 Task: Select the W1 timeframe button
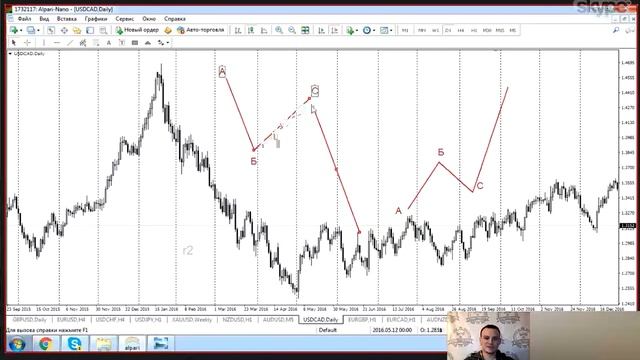436,31
